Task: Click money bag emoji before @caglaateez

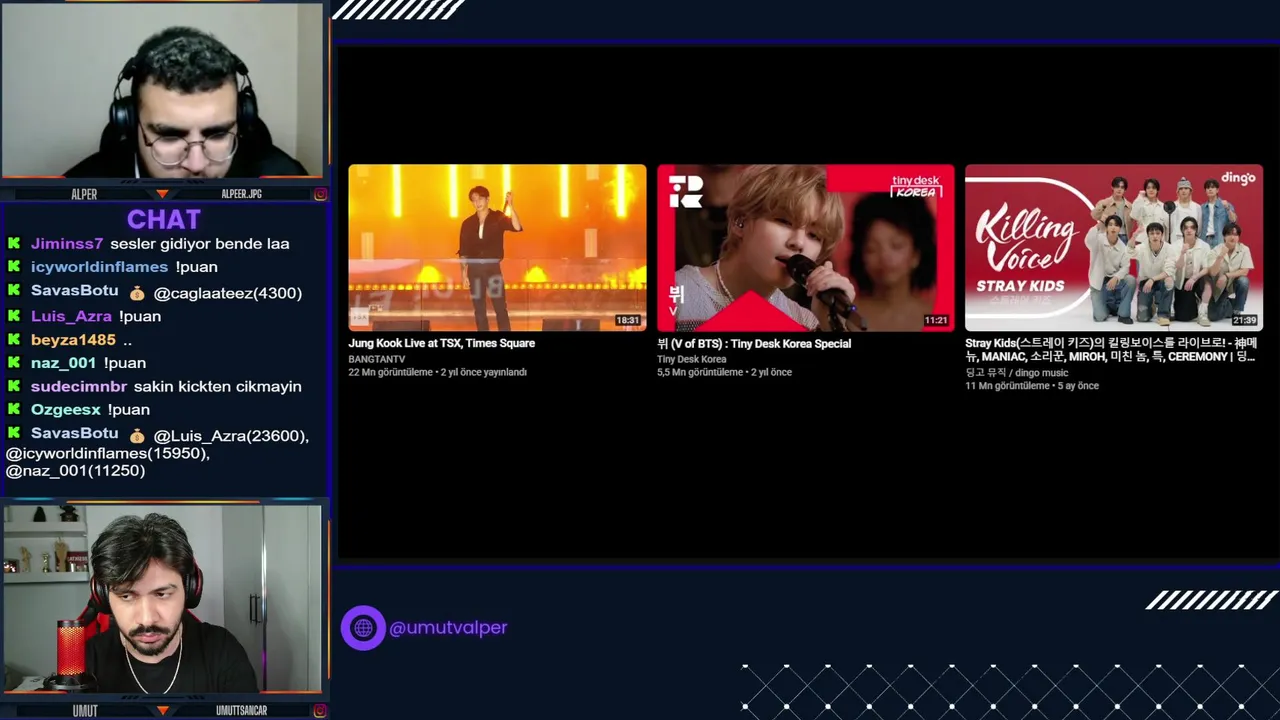Action: 137,293
